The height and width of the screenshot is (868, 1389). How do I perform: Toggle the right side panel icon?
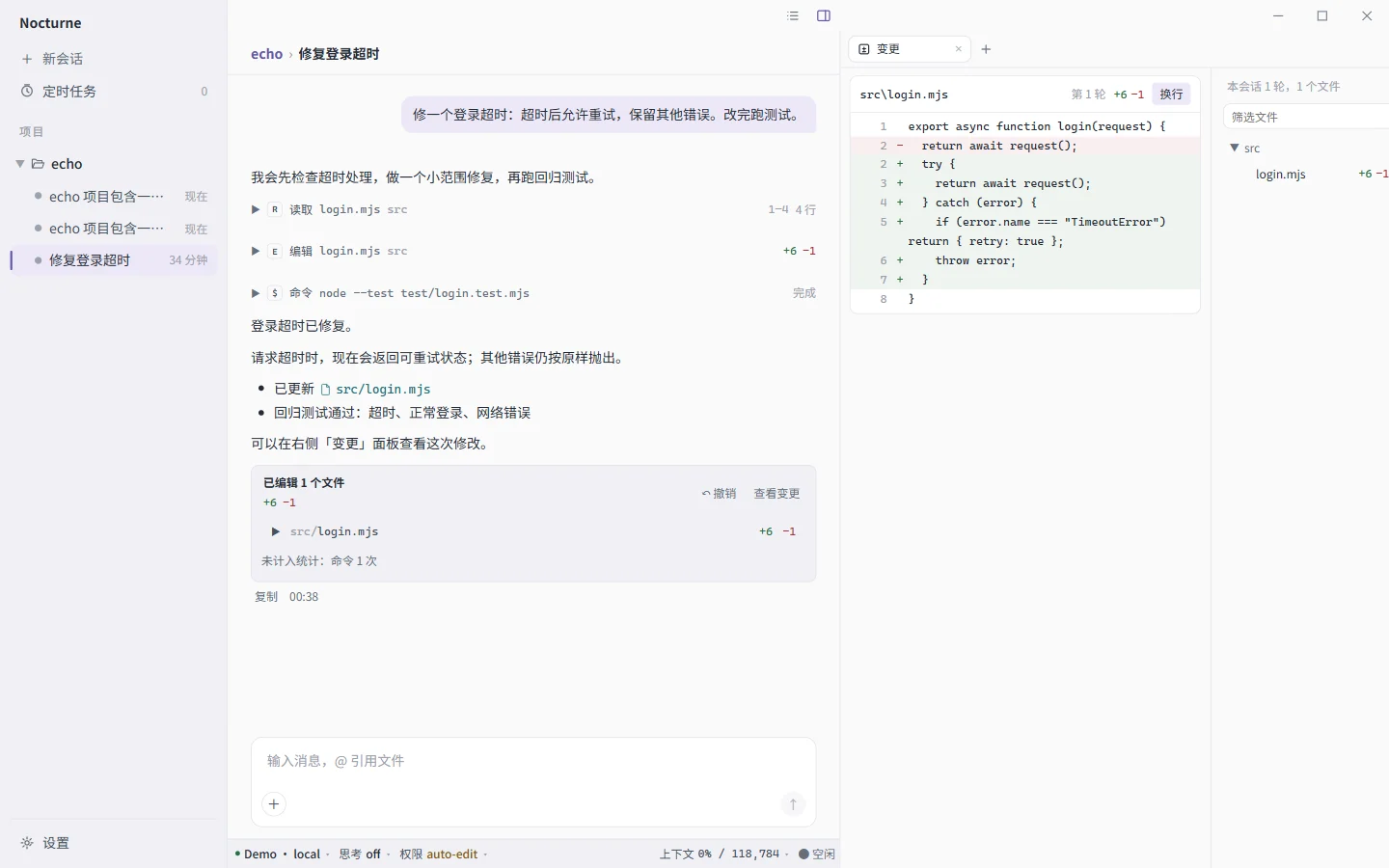pyautogui.click(x=824, y=15)
